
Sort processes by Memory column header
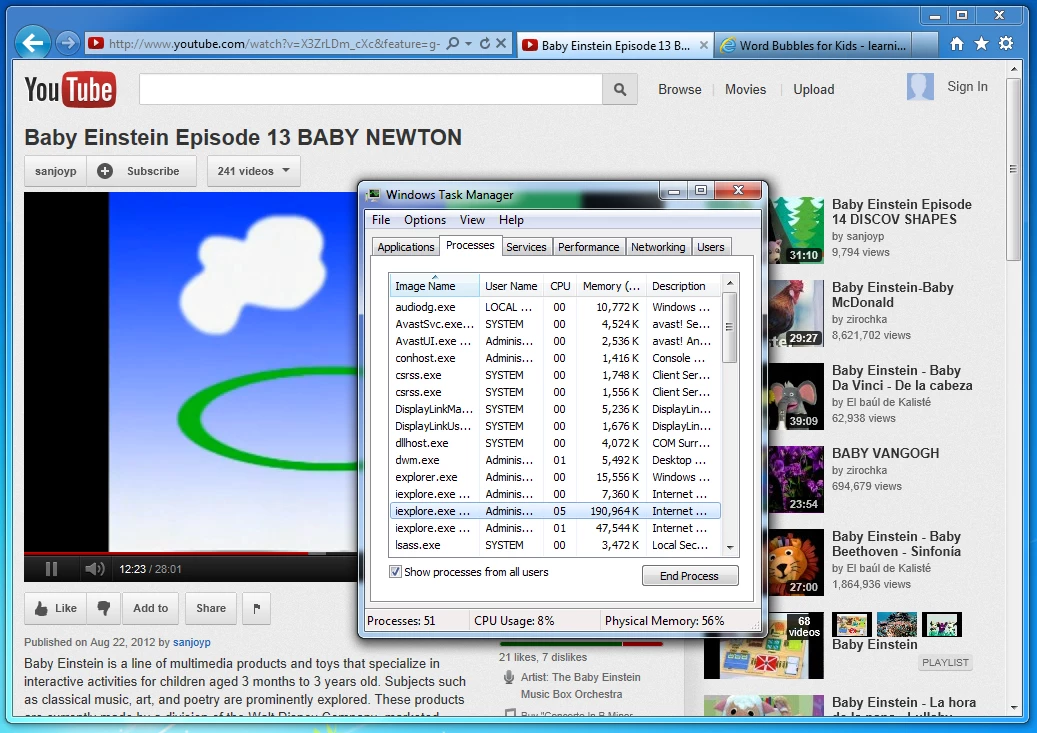(x=611, y=286)
